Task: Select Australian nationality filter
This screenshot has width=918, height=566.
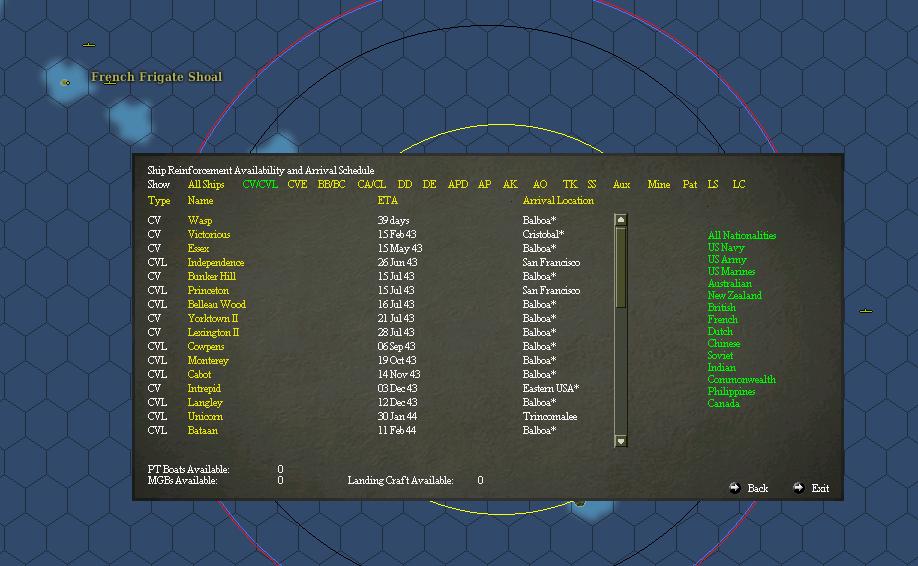Action: tap(729, 283)
